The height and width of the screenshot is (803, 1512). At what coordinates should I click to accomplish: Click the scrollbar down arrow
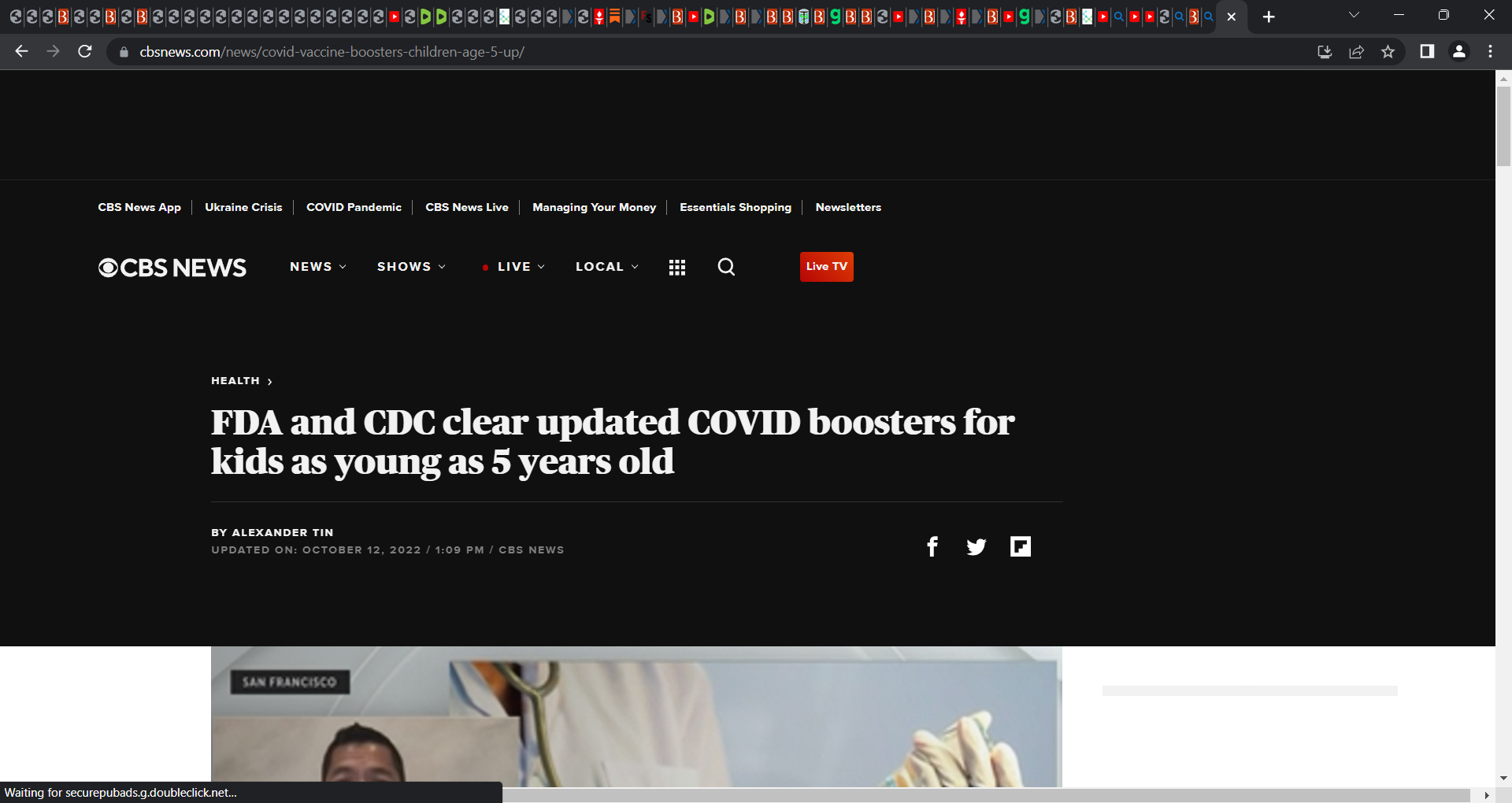[x=1503, y=778]
